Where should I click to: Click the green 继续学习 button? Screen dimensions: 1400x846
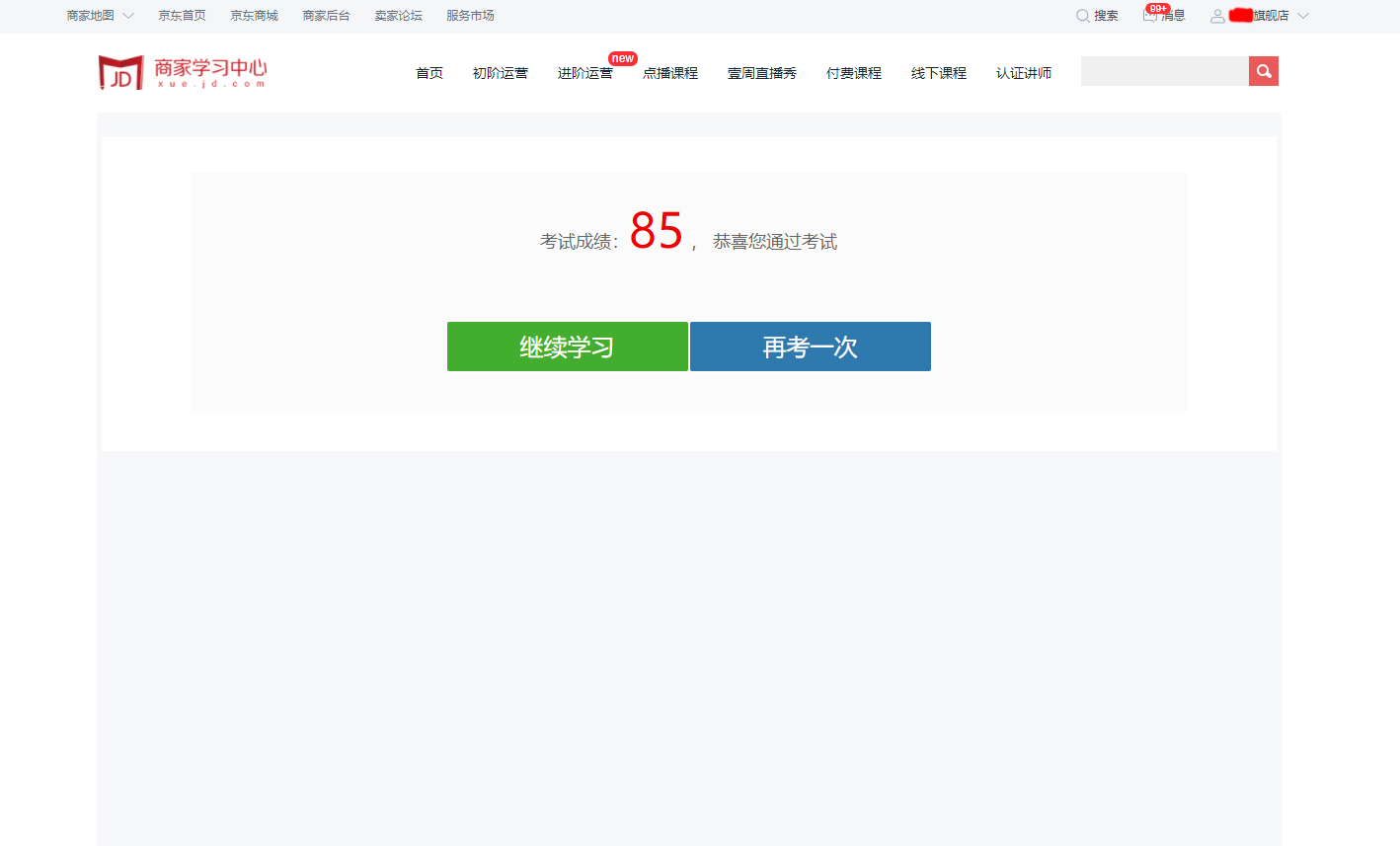tap(568, 346)
